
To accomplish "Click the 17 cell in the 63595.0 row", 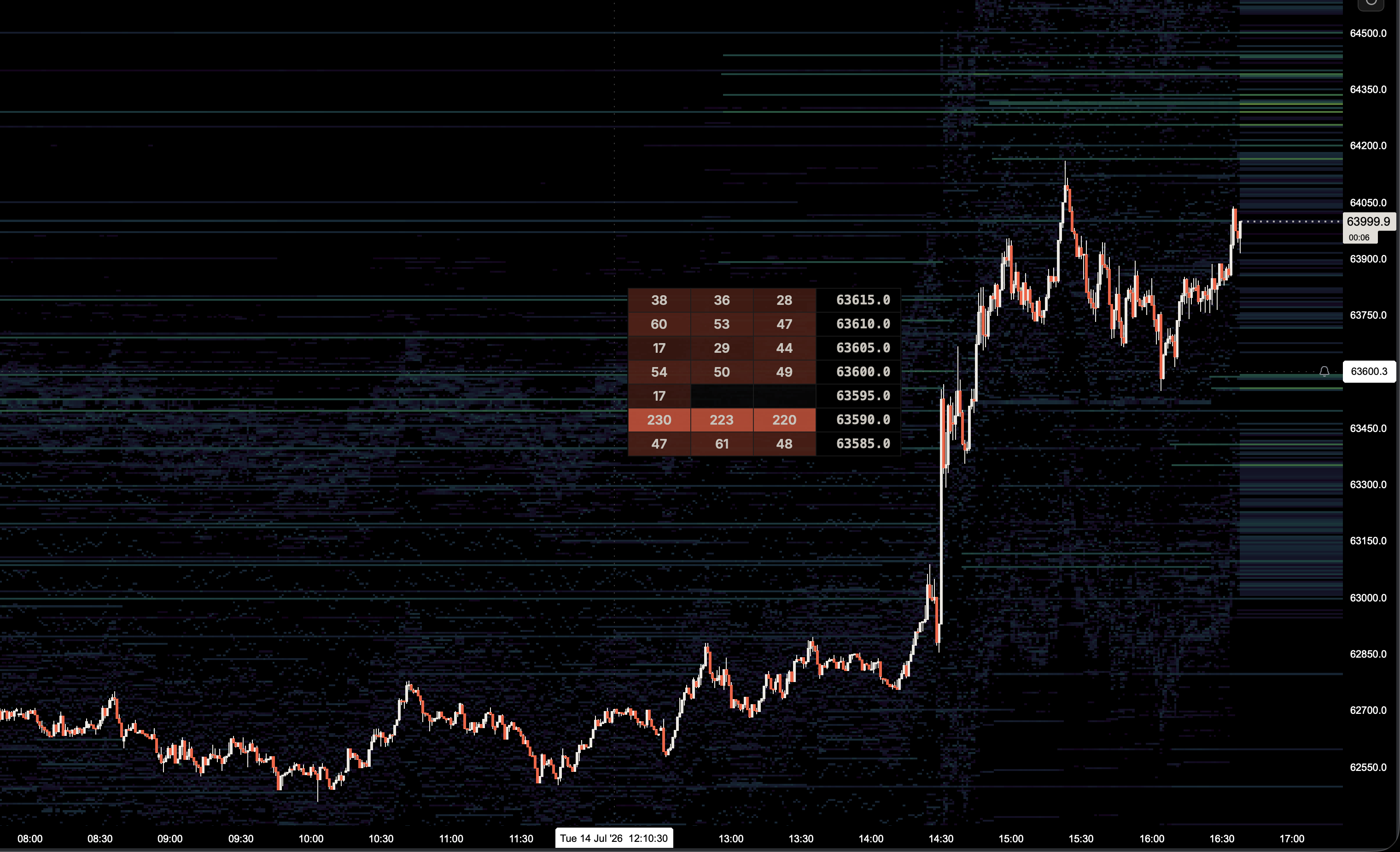I will pos(659,396).
